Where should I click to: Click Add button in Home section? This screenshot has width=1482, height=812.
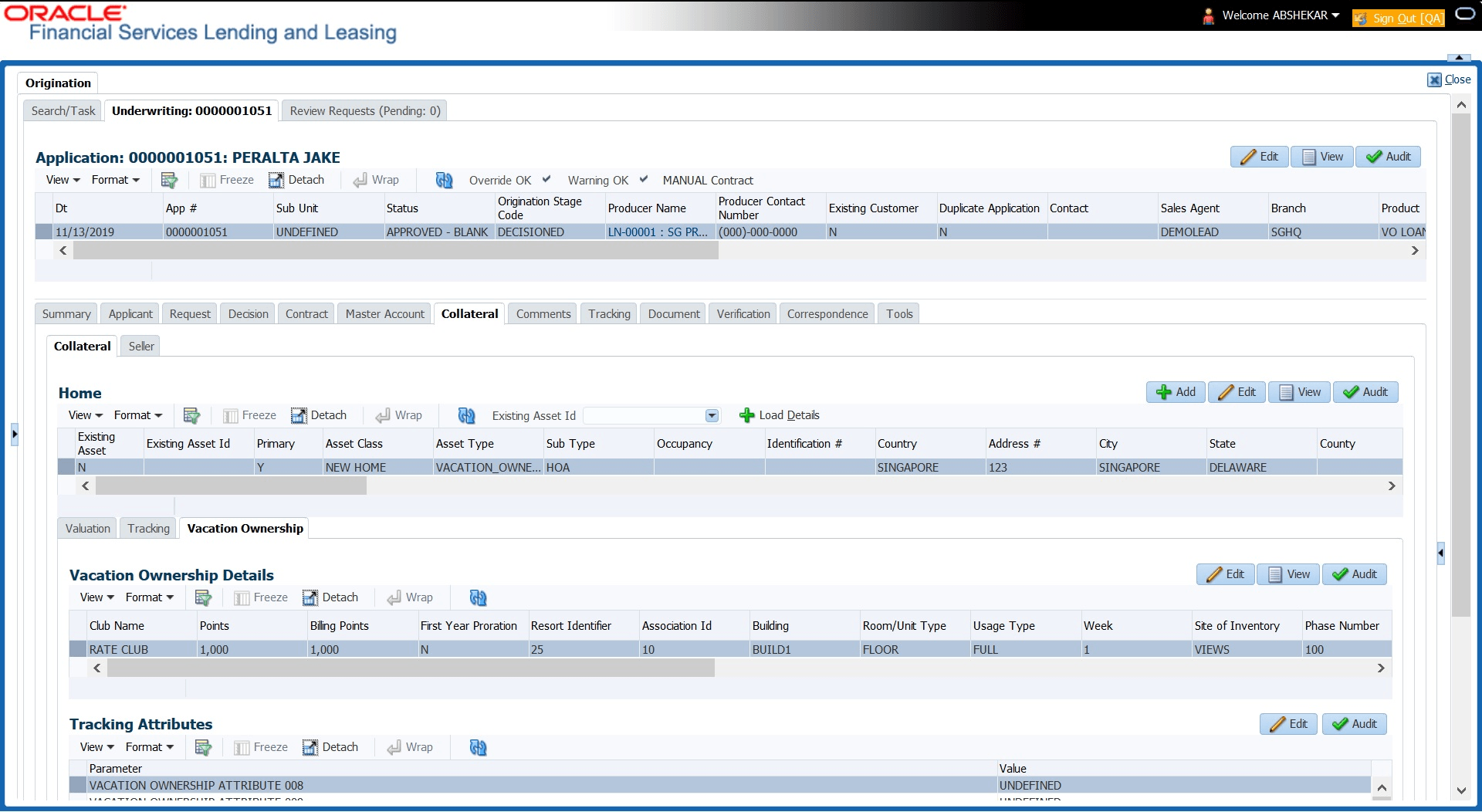pos(1176,392)
